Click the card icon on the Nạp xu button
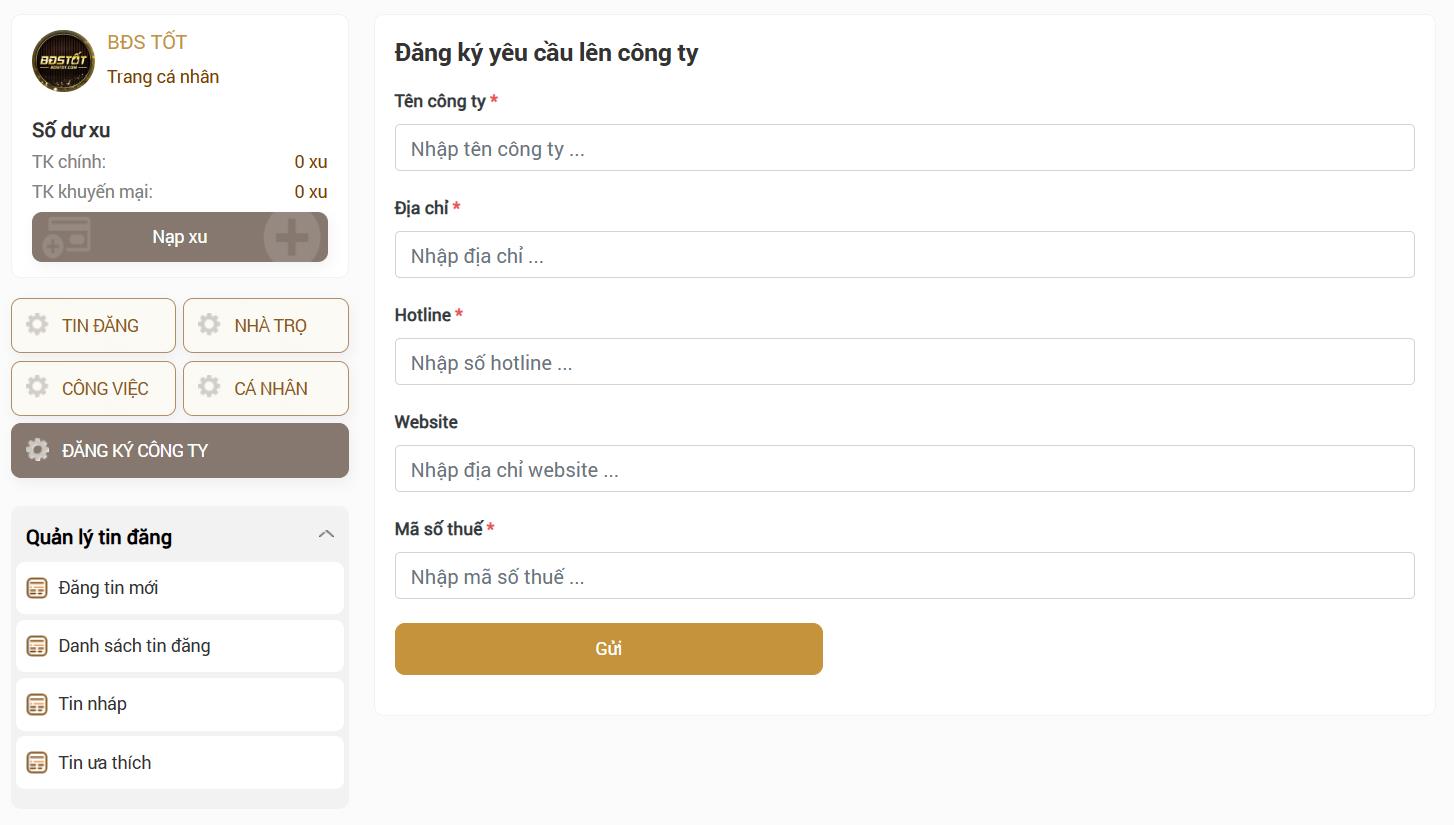Viewport: 1454px width, 825px height. [64, 237]
